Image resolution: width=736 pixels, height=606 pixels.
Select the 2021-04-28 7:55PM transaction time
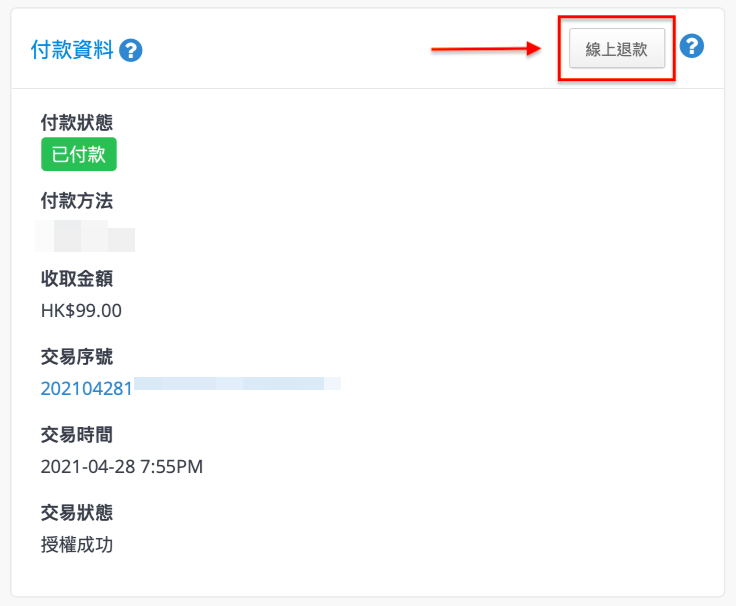(122, 467)
